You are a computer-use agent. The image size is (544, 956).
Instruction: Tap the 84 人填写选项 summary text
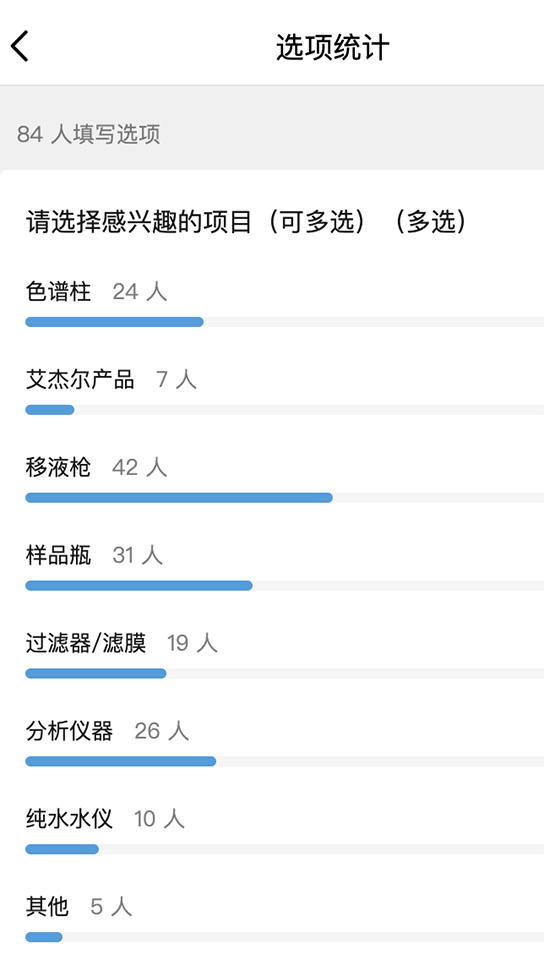point(88,134)
